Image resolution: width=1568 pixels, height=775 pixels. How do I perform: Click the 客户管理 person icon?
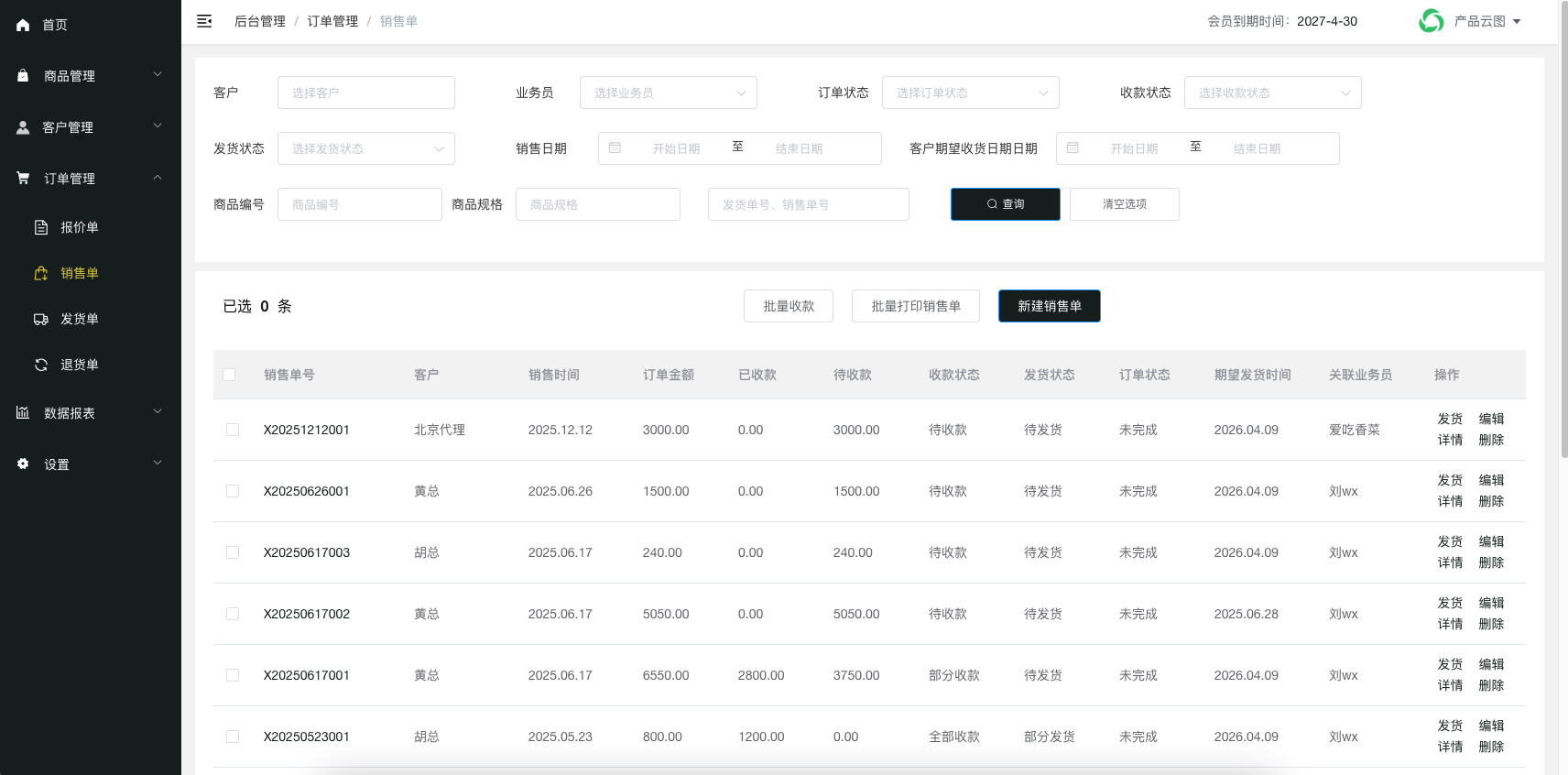point(23,127)
